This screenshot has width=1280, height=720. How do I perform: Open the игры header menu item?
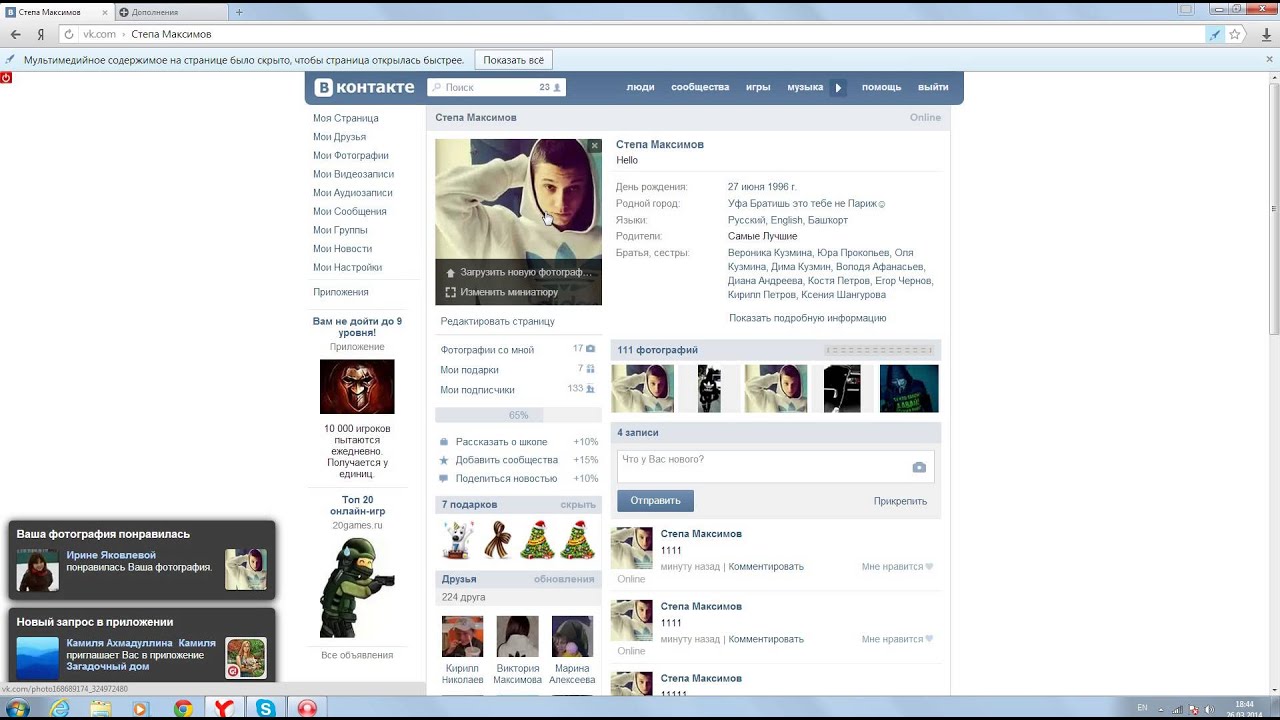(758, 87)
